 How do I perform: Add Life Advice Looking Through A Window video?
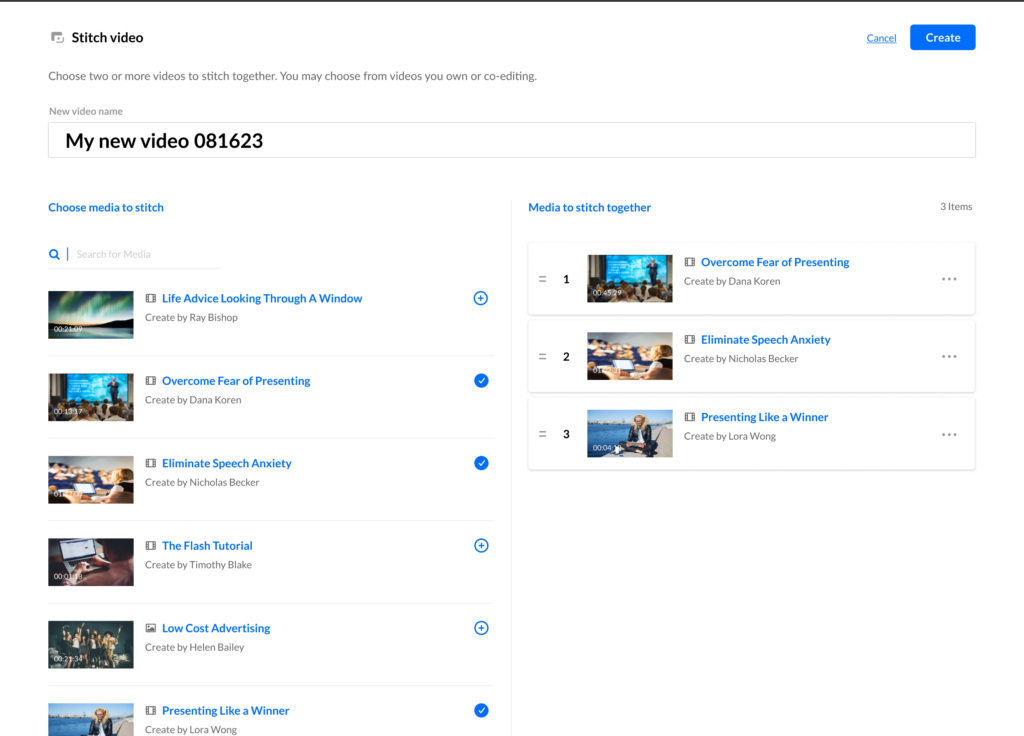480,298
